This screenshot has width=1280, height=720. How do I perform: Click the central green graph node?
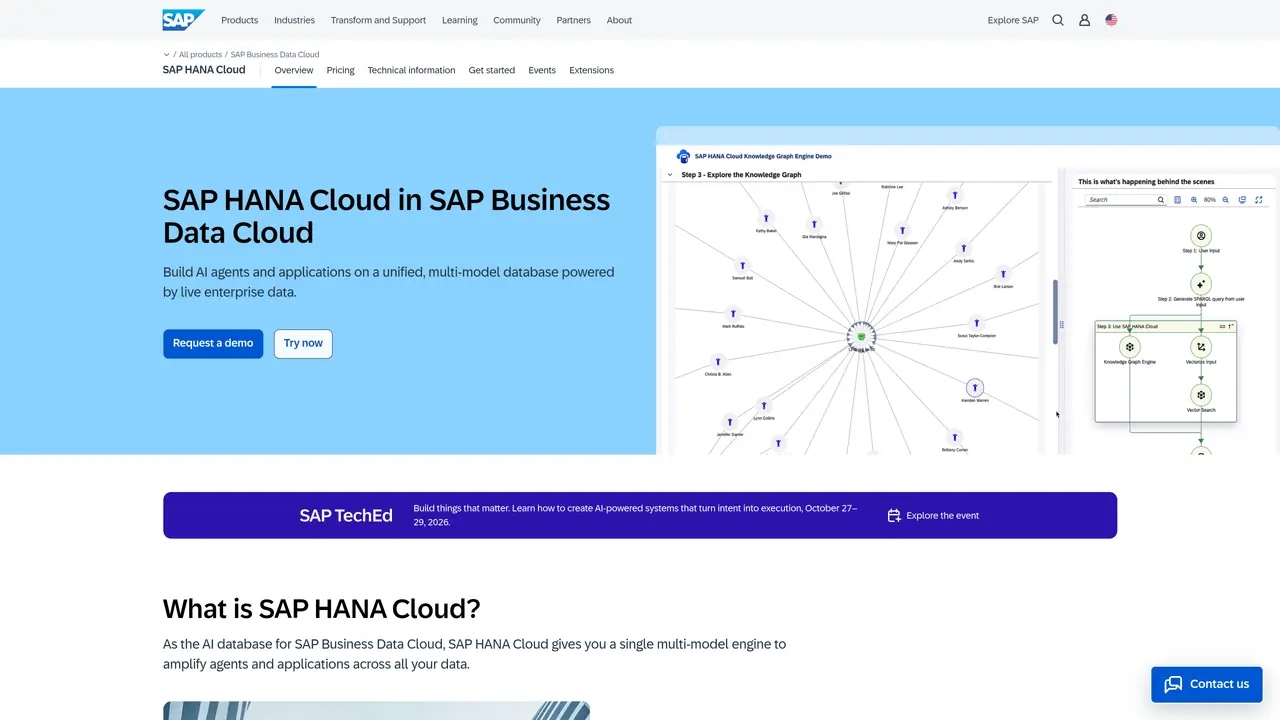pyautogui.click(x=861, y=336)
